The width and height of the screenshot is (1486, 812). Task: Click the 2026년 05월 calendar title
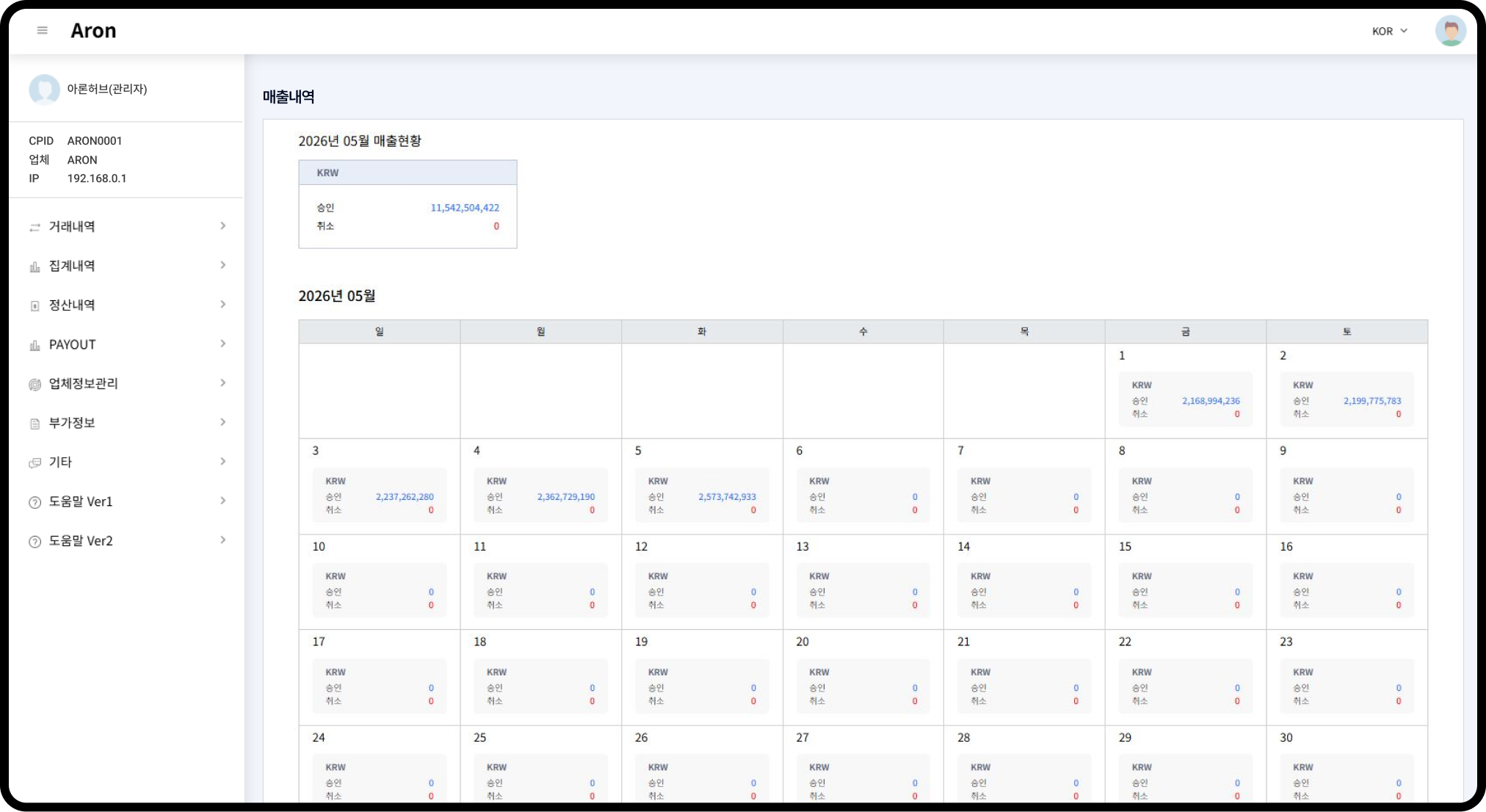coord(337,296)
